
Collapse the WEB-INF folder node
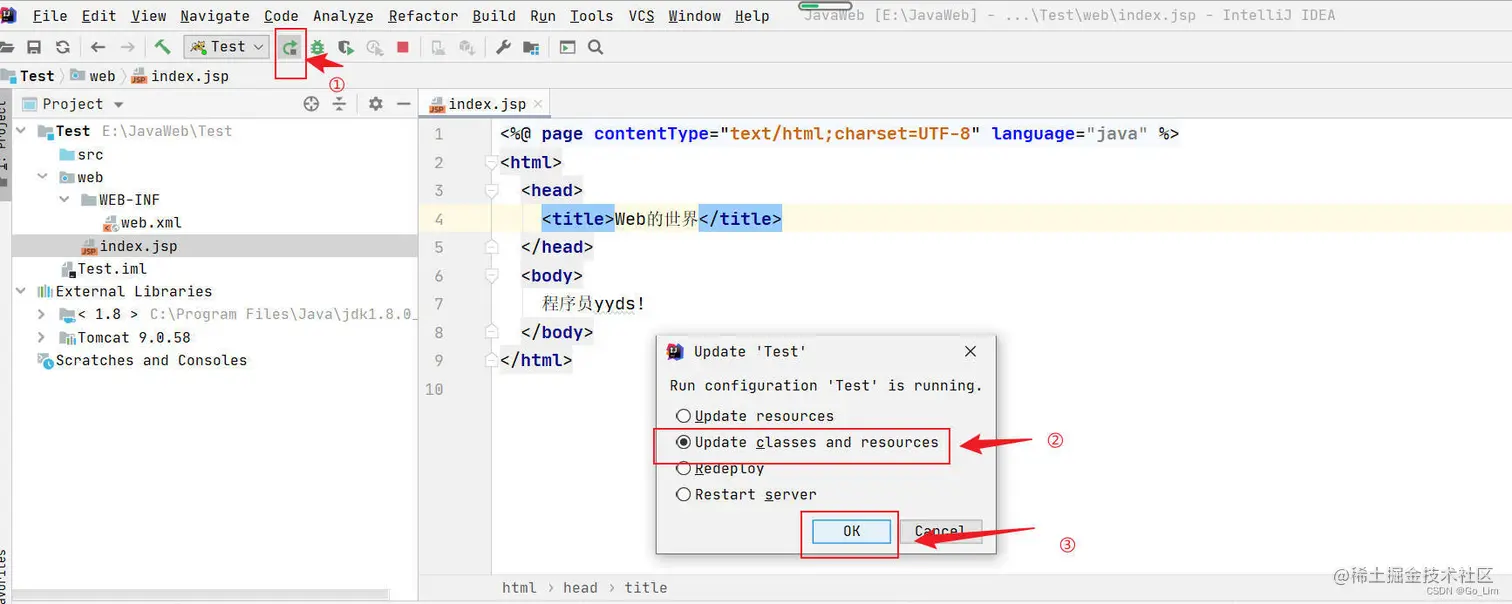[x=64, y=200]
